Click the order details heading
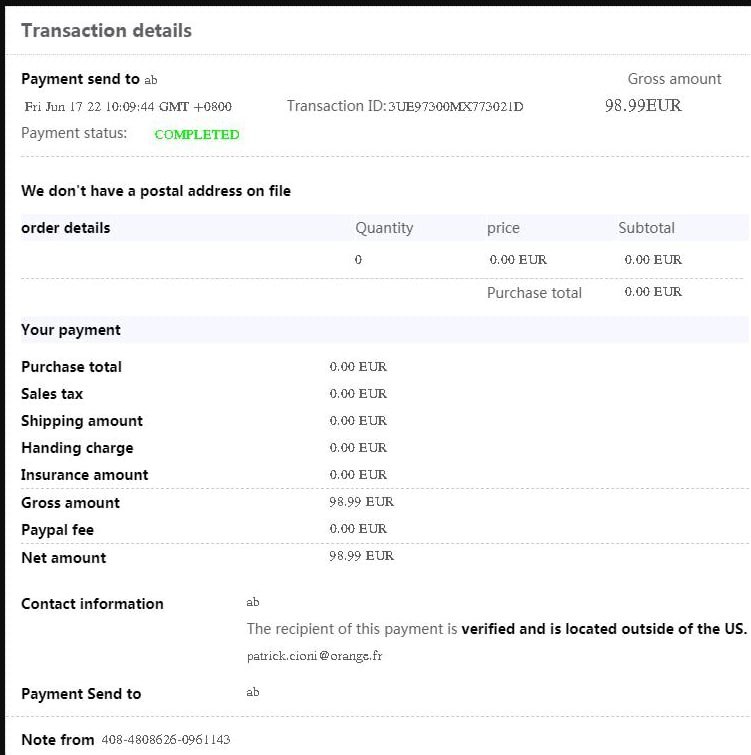 (65, 228)
